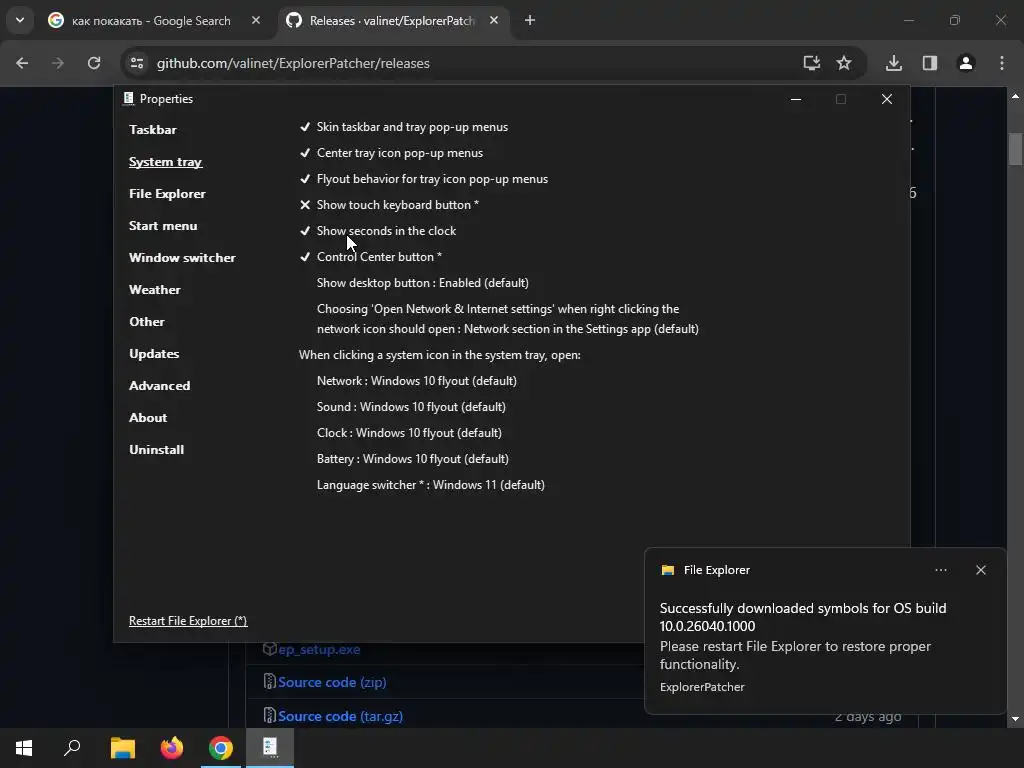This screenshot has height=768, width=1024.
Task: Close the Google Search tab
Action: pyautogui.click(x=256, y=20)
